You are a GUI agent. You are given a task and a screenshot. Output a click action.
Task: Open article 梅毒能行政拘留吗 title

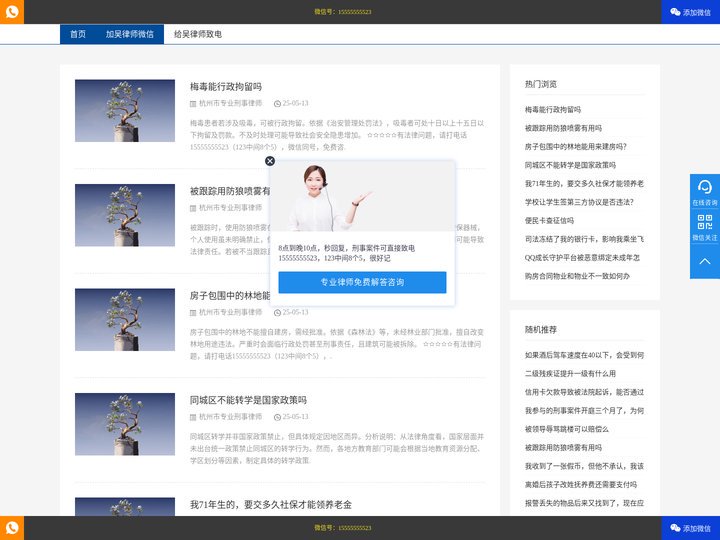pyautogui.click(x=226, y=86)
